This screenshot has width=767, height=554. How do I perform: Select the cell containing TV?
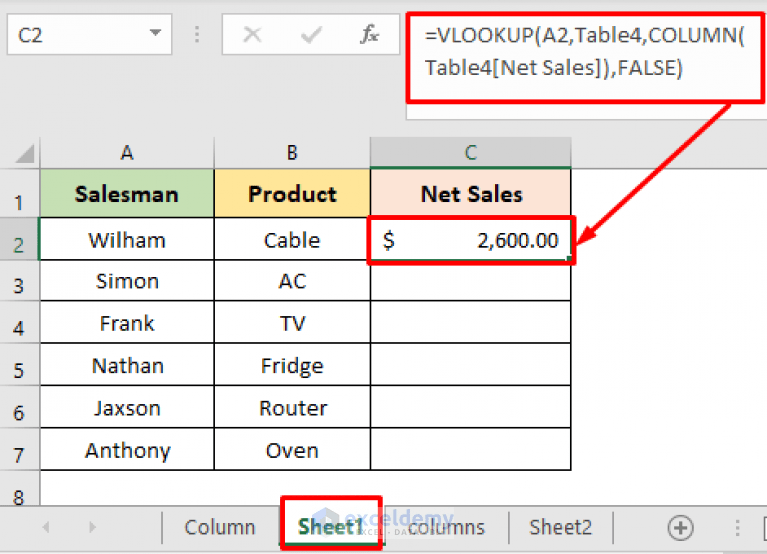(292, 323)
